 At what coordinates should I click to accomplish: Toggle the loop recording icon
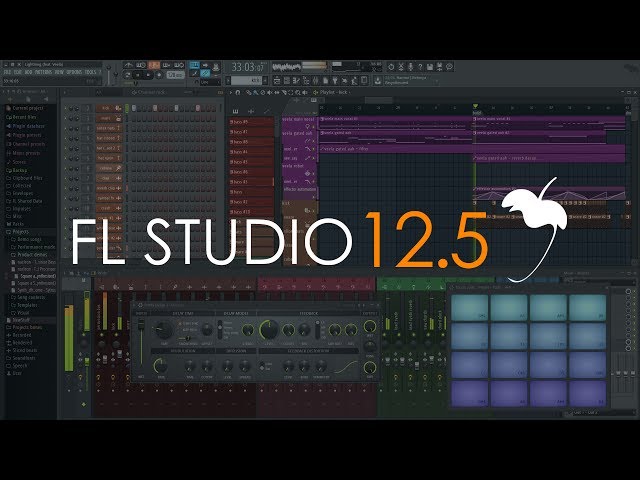click(x=179, y=65)
